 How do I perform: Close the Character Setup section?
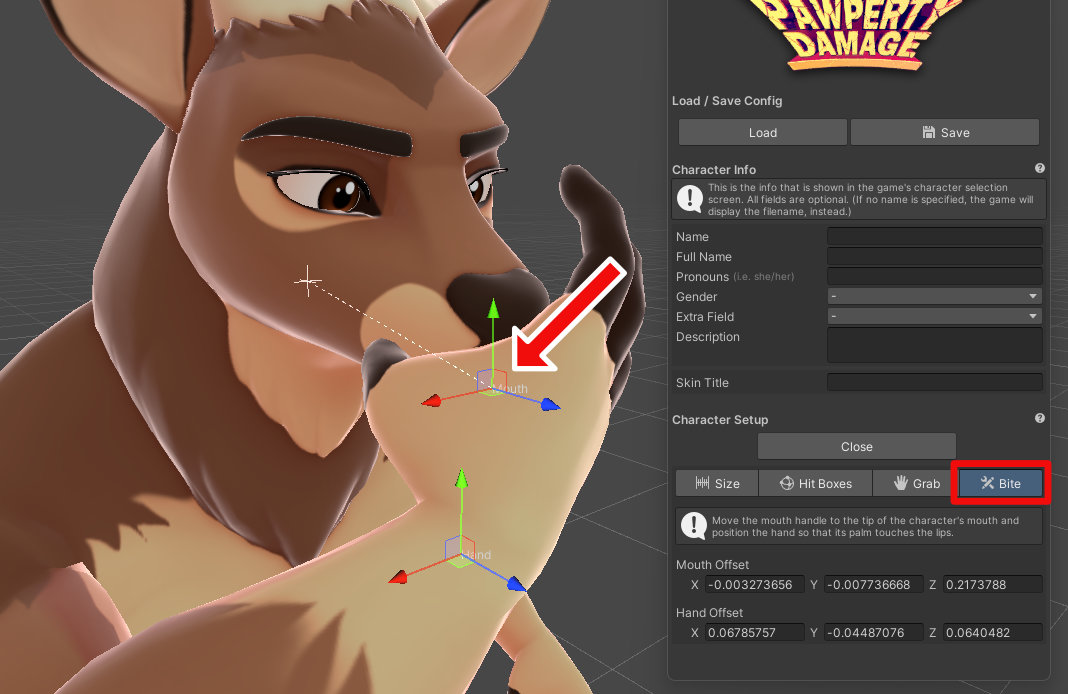point(856,447)
